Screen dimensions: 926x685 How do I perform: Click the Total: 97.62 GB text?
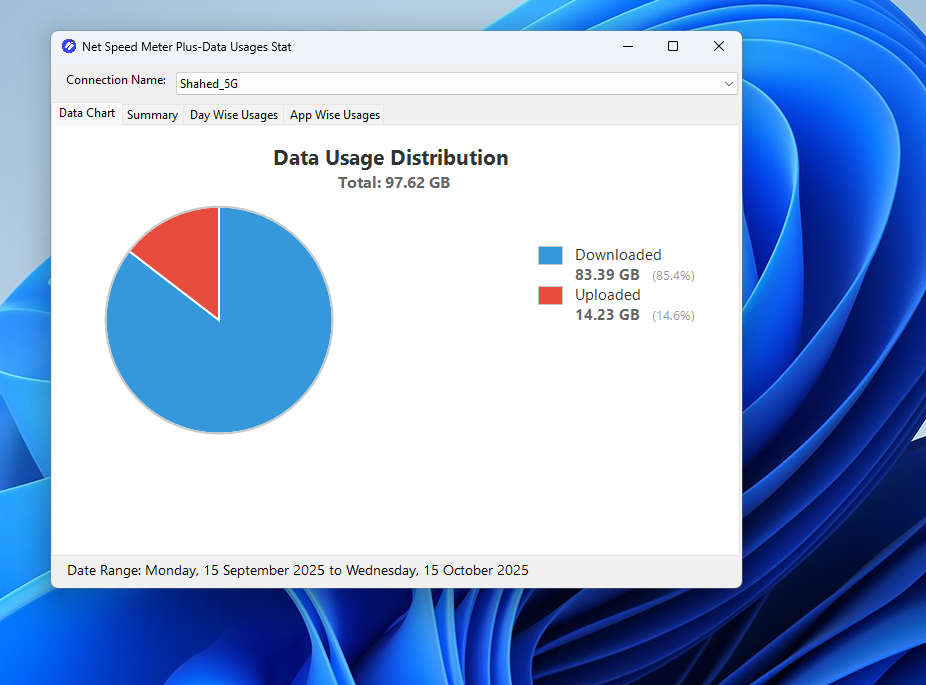pos(394,182)
